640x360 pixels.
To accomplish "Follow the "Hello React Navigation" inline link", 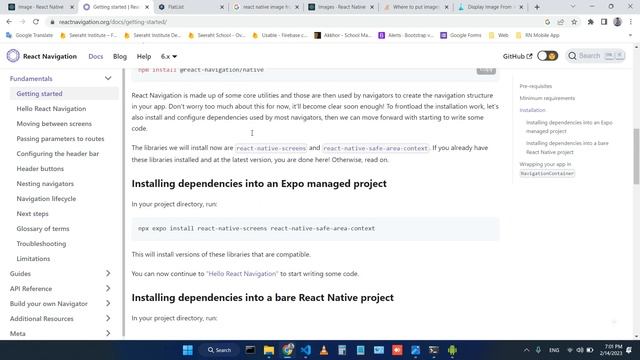I will point(242,274).
